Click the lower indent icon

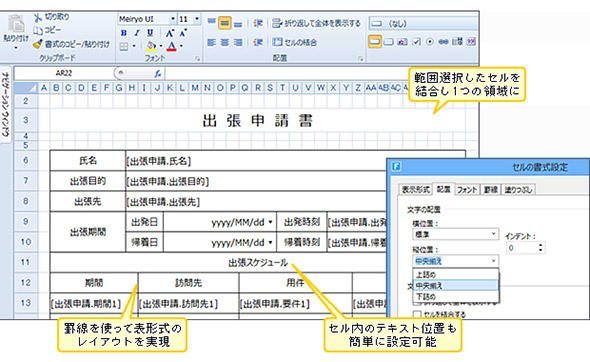tap(258, 42)
